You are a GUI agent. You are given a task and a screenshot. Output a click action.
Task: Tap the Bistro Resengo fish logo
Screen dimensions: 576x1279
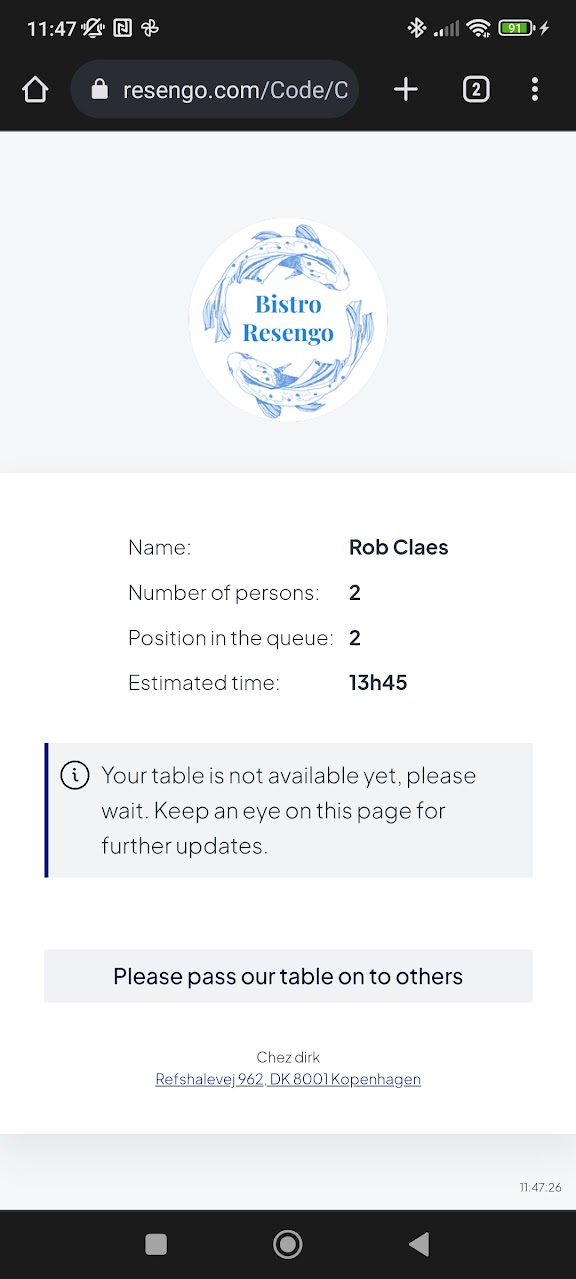[288, 319]
